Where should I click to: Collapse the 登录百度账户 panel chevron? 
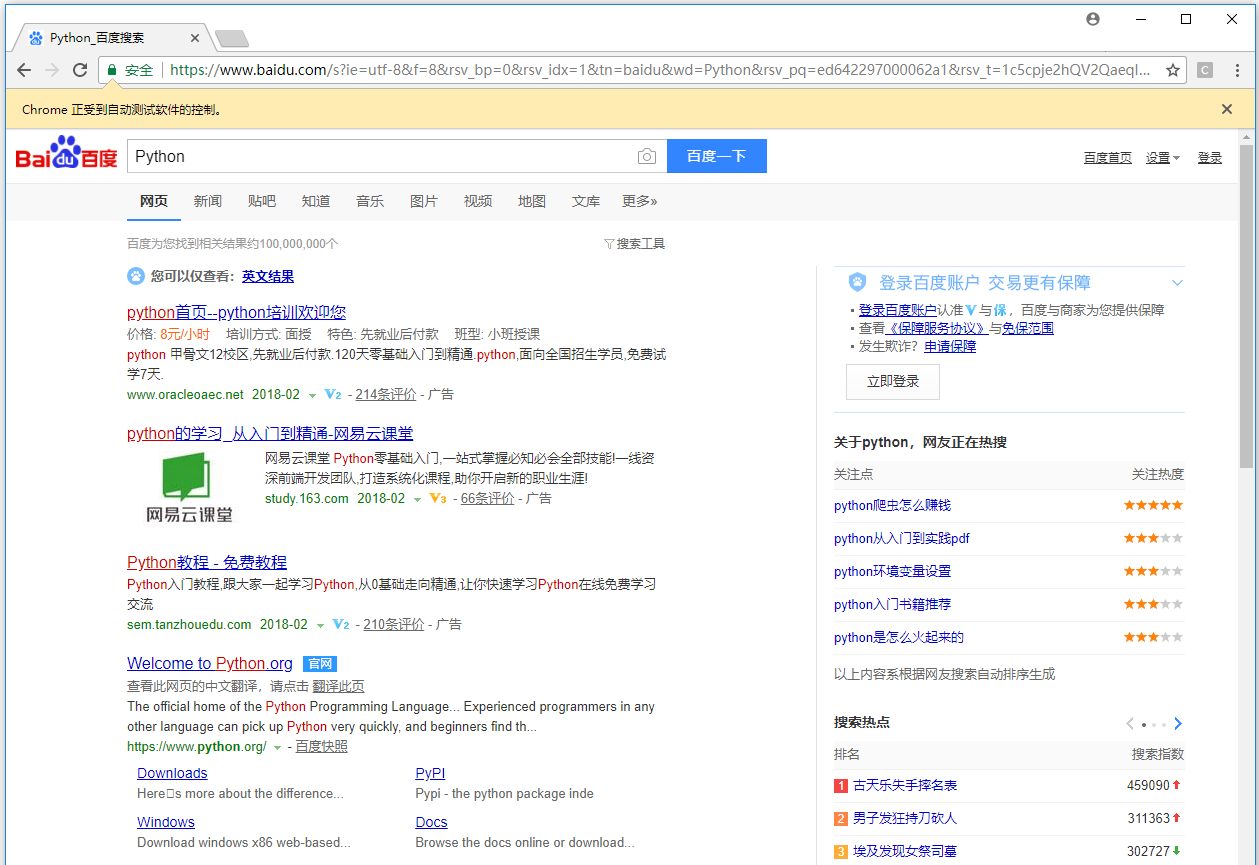click(1177, 283)
